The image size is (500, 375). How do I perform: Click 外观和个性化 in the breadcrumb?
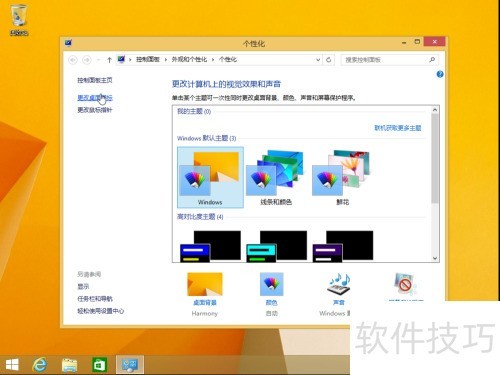click(189, 60)
